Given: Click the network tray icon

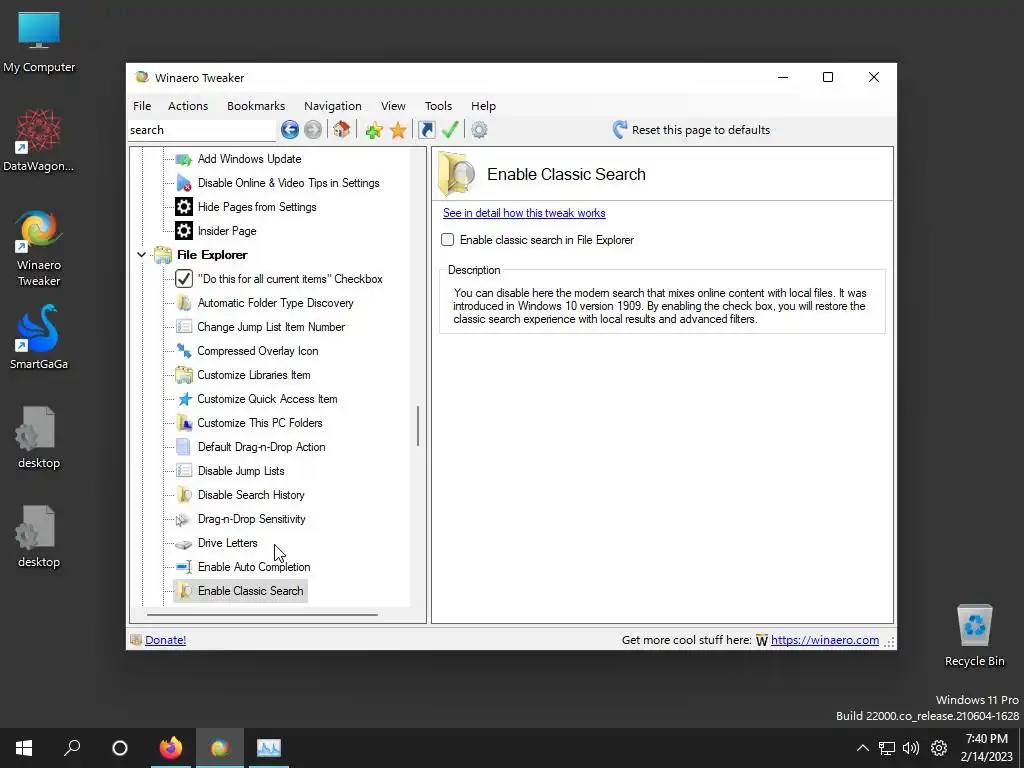Looking at the screenshot, I should tap(886, 748).
